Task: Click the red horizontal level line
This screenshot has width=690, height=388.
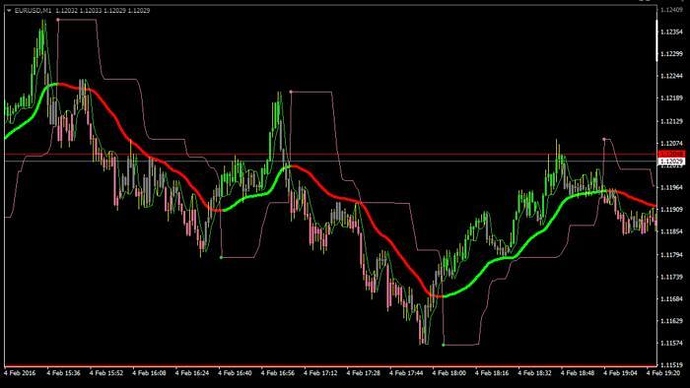Action: (330, 154)
